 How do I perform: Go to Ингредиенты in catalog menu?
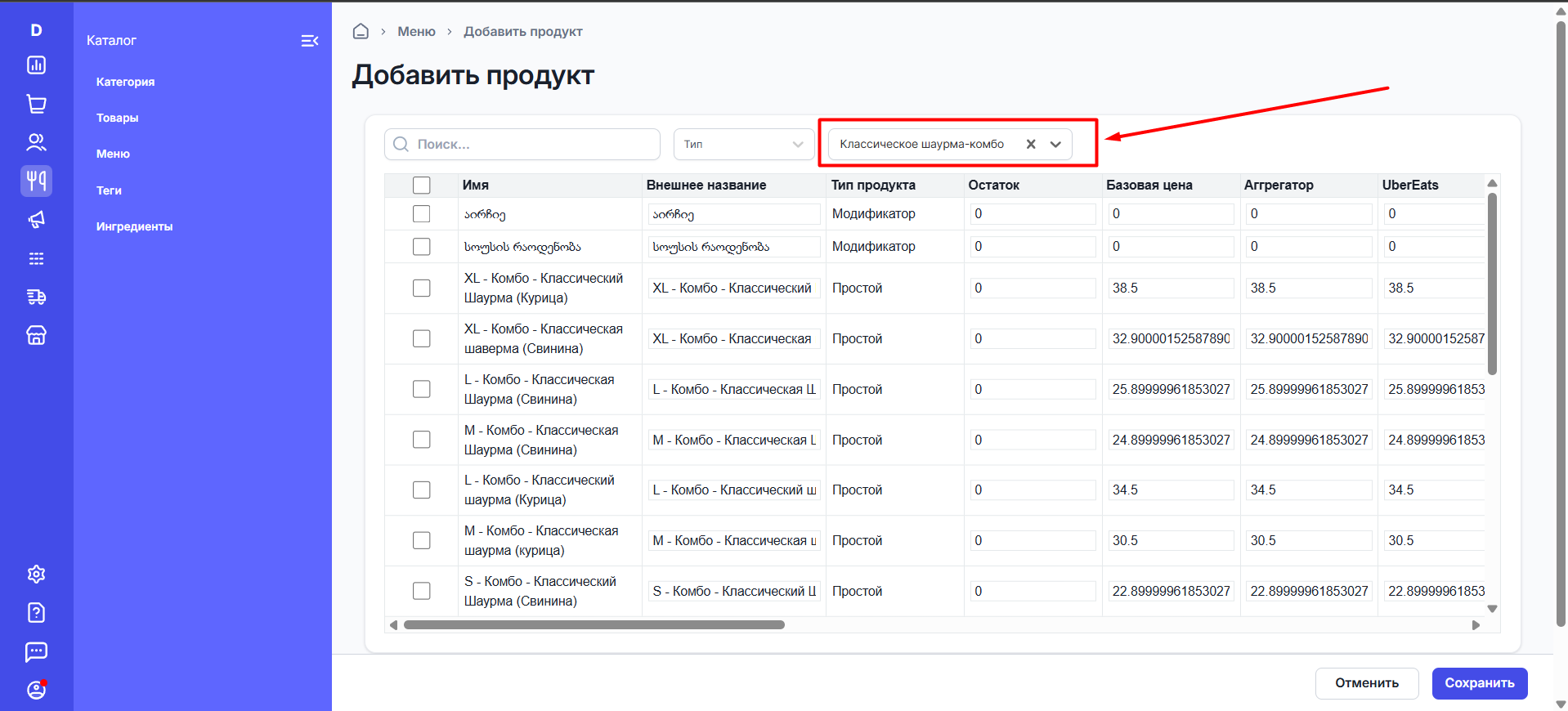[x=134, y=226]
